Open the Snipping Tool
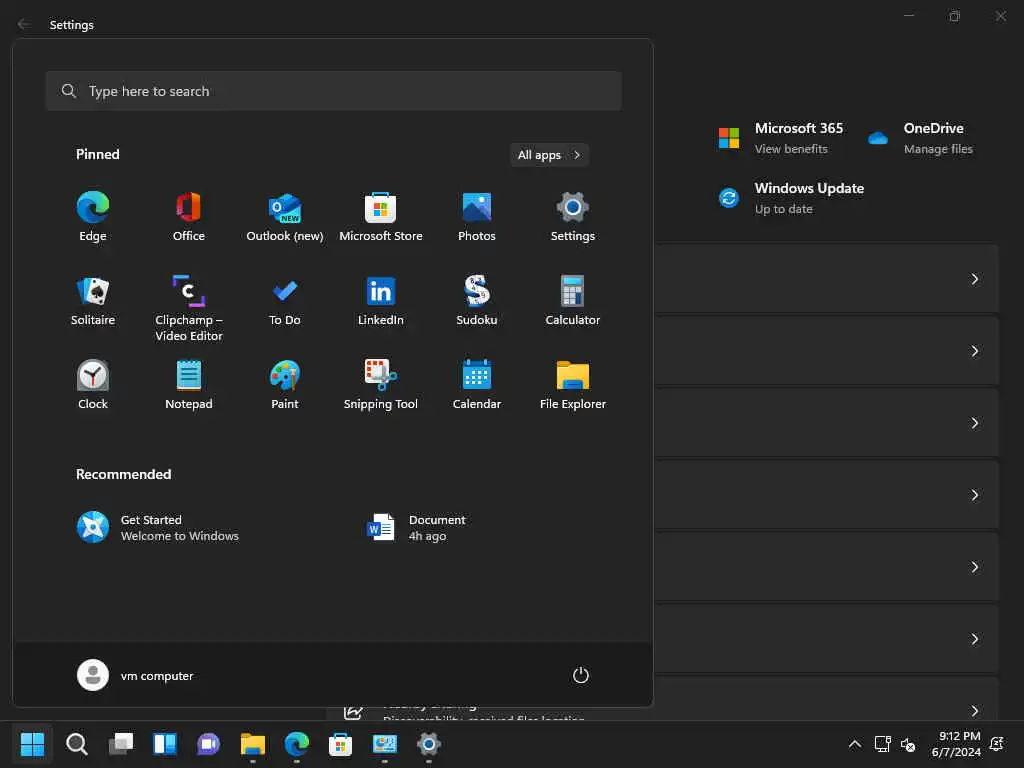The image size is (1024, 768). click(381, 385)
